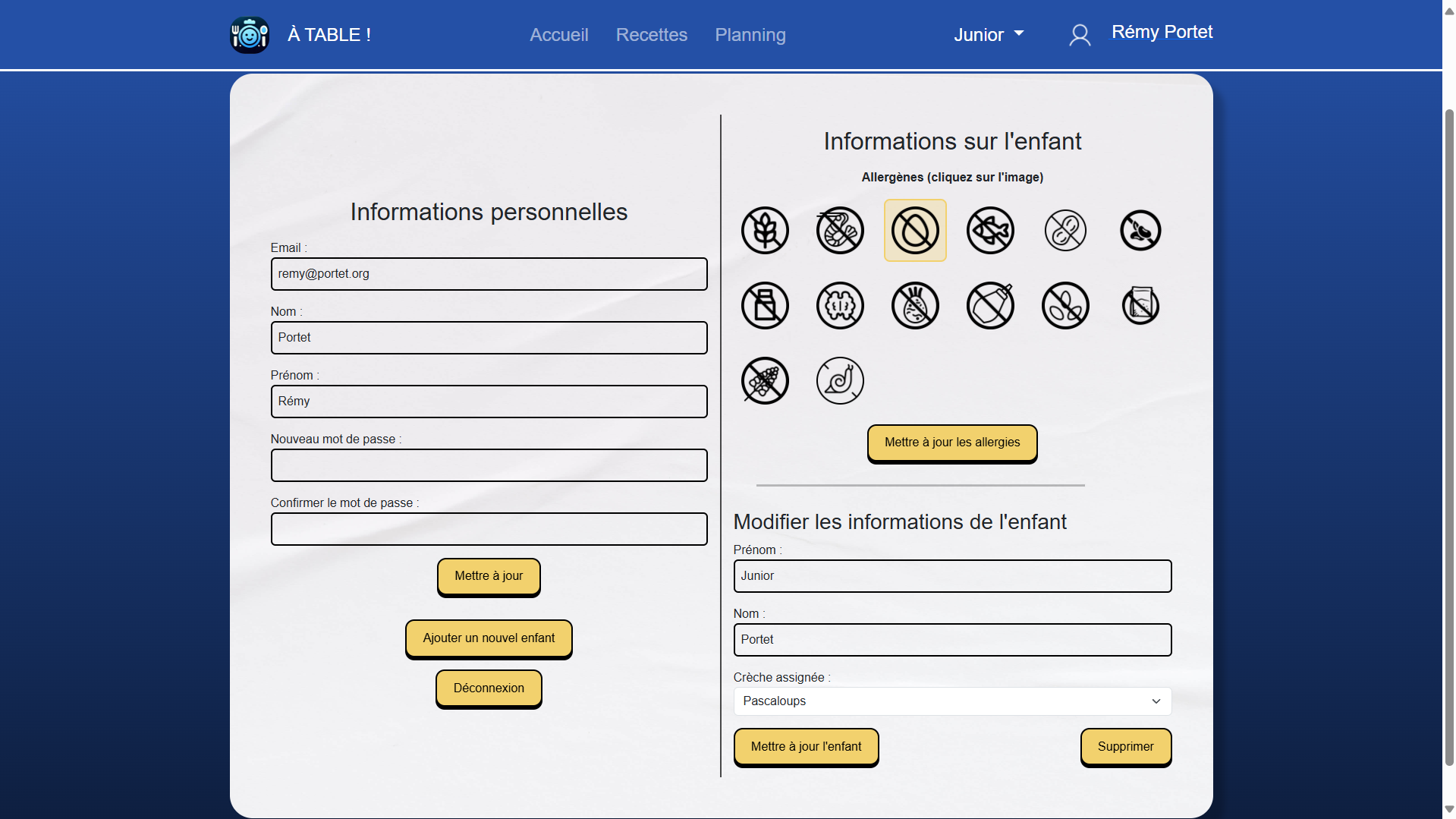Toggle the mustard bottle allergen
The image size is (1456, 819).
pos(990,306)
